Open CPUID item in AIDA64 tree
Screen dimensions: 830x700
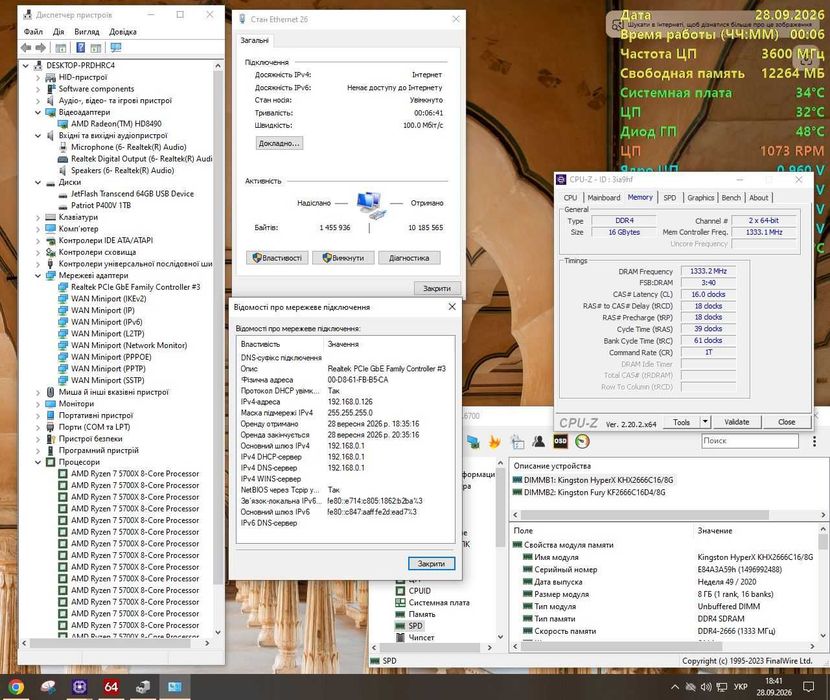click(419, 590)
